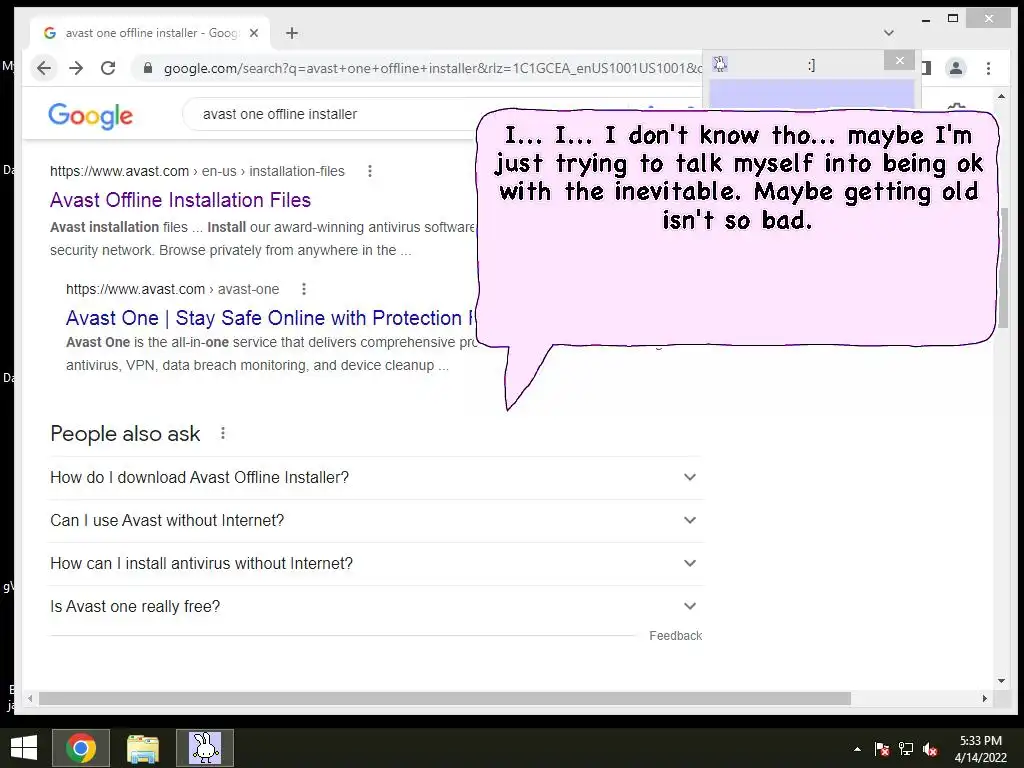Open Avast Offline Installation Files result

tap(180, 200)
